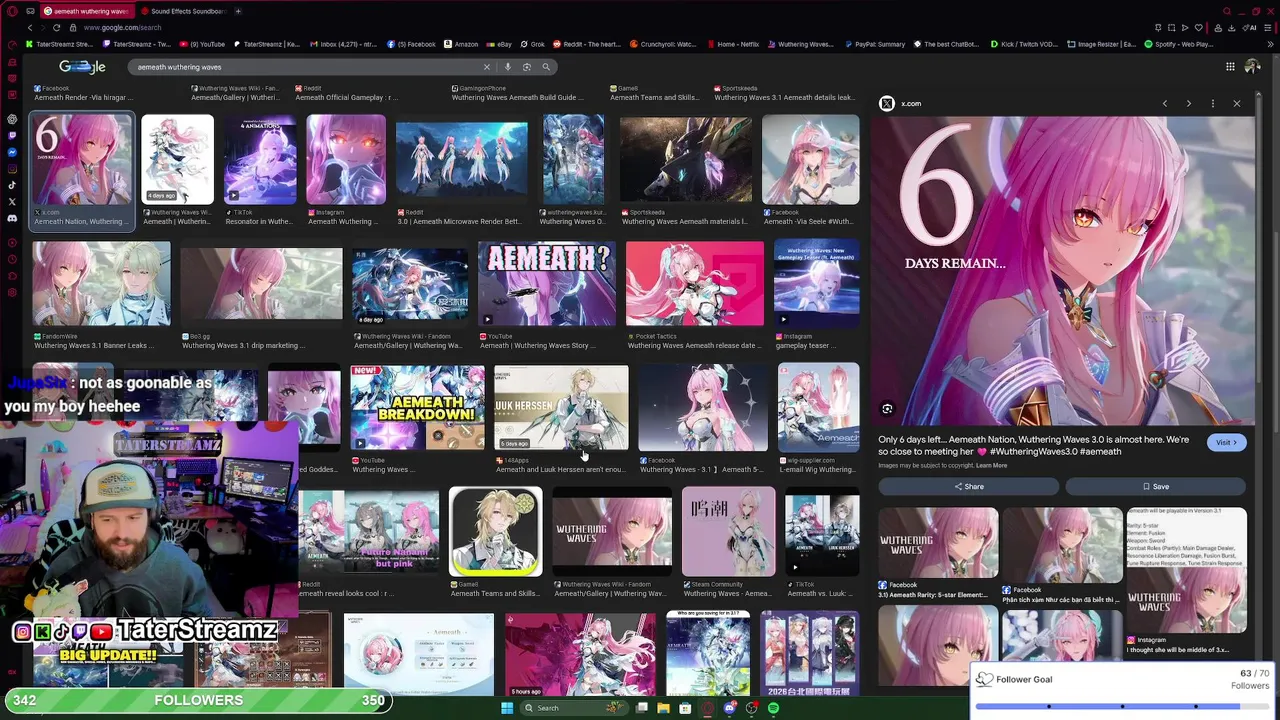This screenshot has width=1280, height=720.
Task: Show previous image in preview panel
Action: (1165, 103)
